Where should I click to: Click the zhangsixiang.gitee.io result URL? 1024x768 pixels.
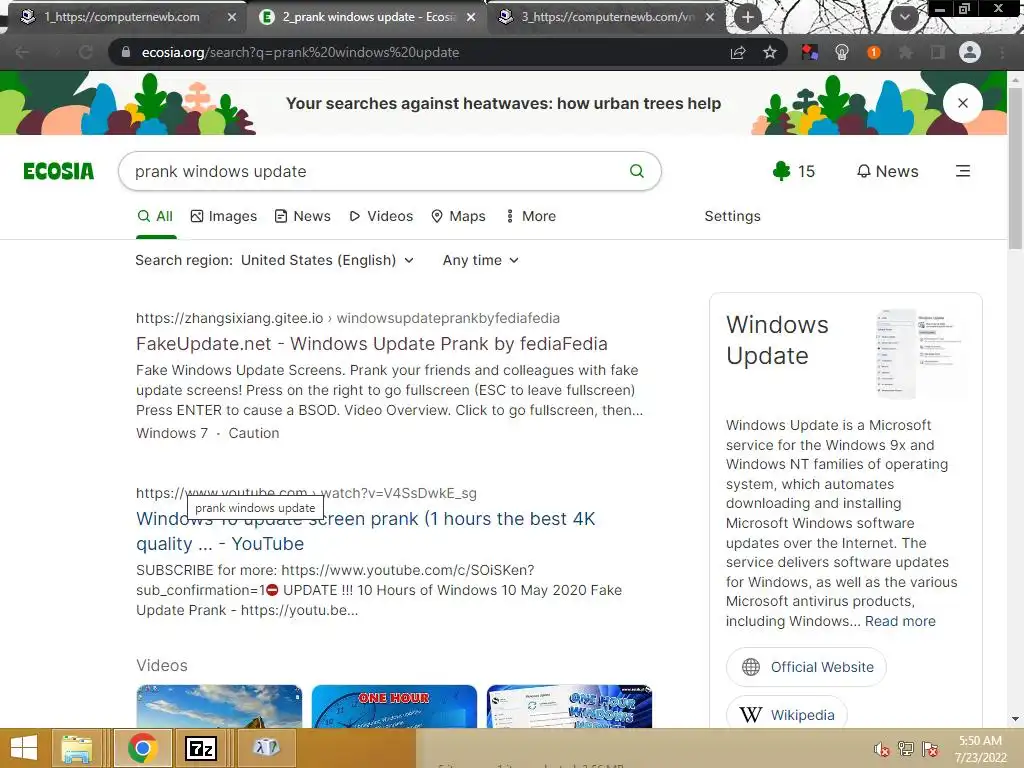click(347, 318)
